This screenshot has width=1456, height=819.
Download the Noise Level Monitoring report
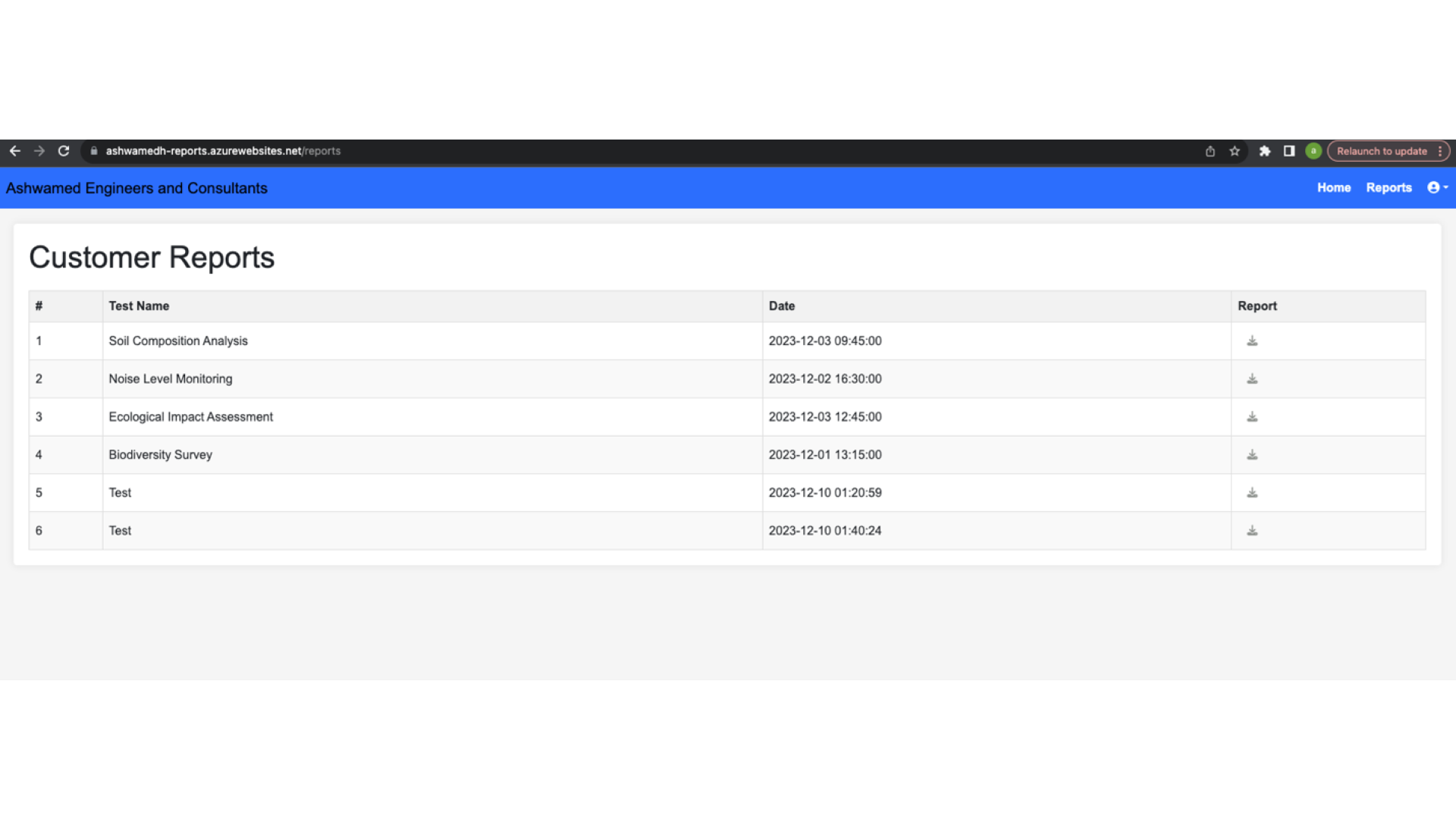coord(1252,379)
